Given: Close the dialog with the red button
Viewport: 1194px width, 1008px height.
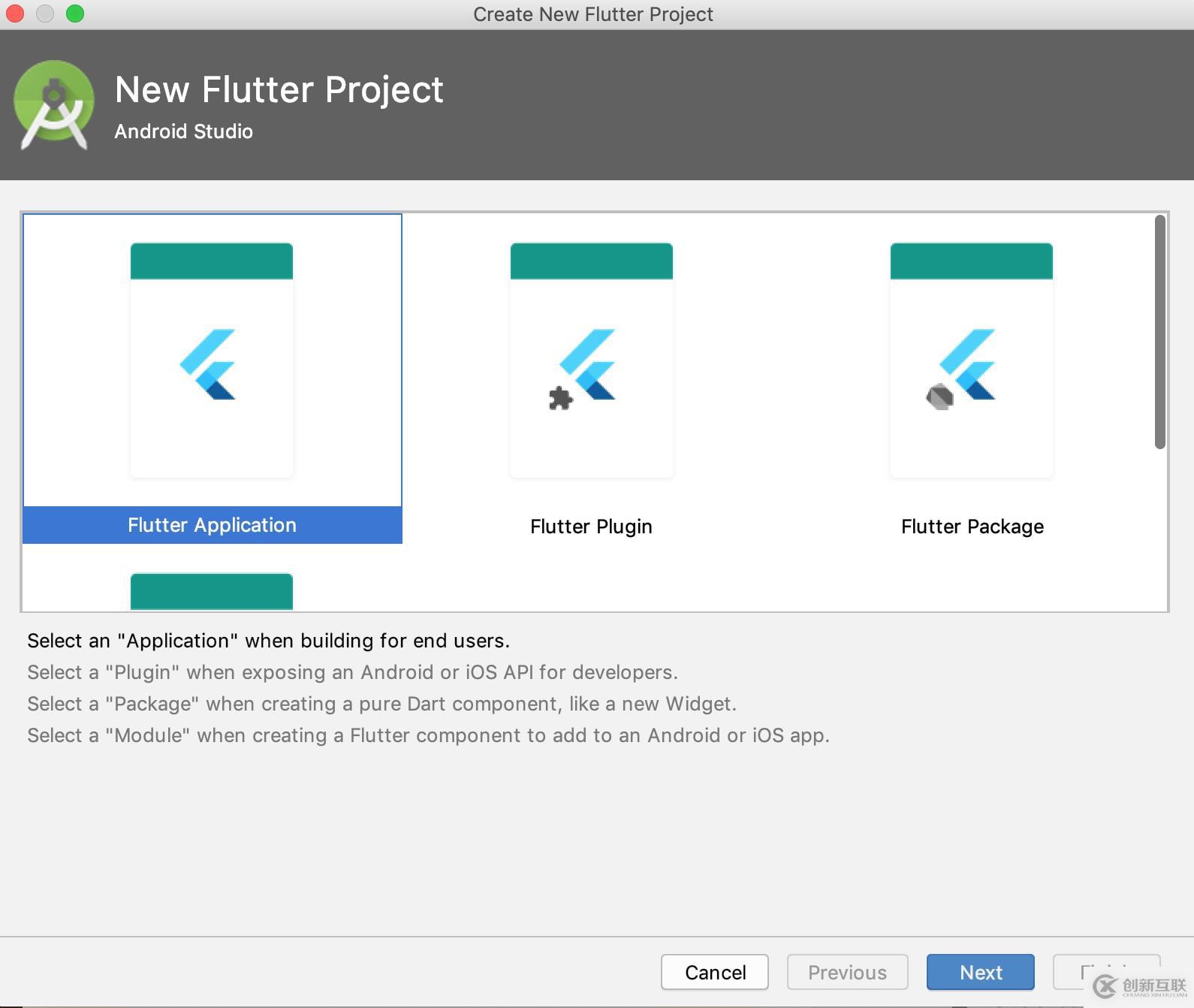Looking at the screenshot, I should 15,14.
